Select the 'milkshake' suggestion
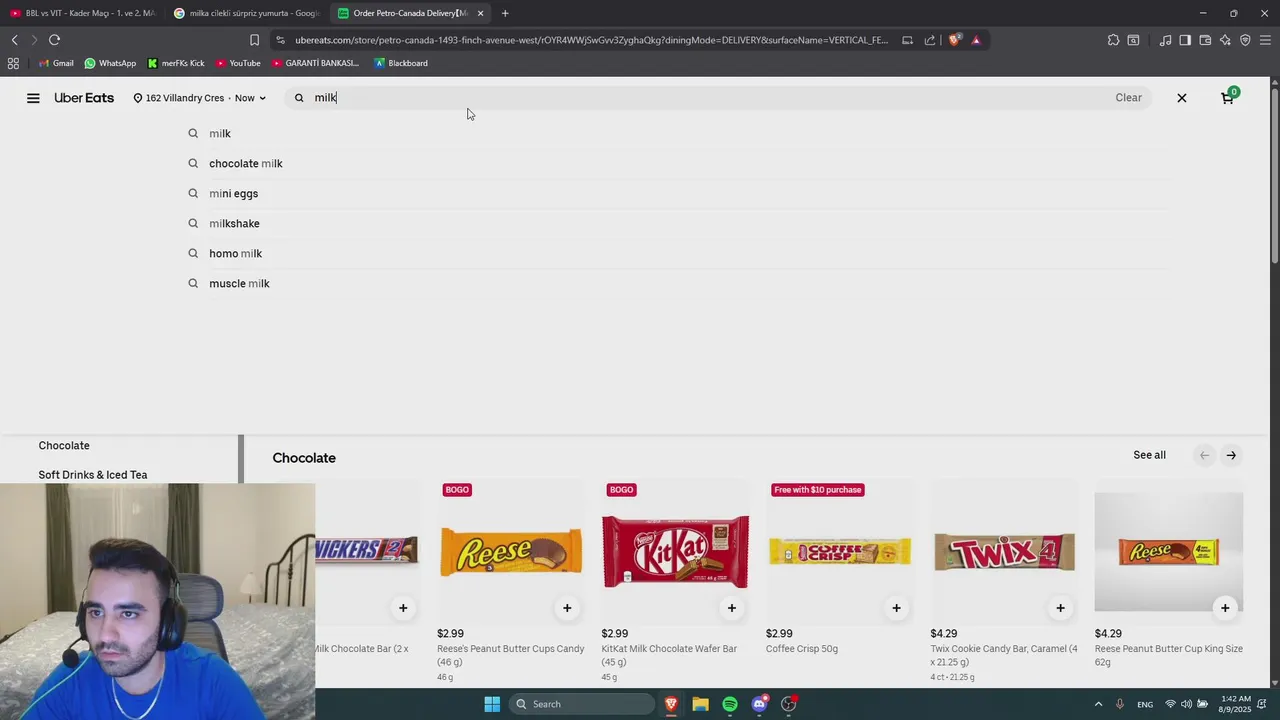This screenshot has height=720, width=1280. point(234,223)
